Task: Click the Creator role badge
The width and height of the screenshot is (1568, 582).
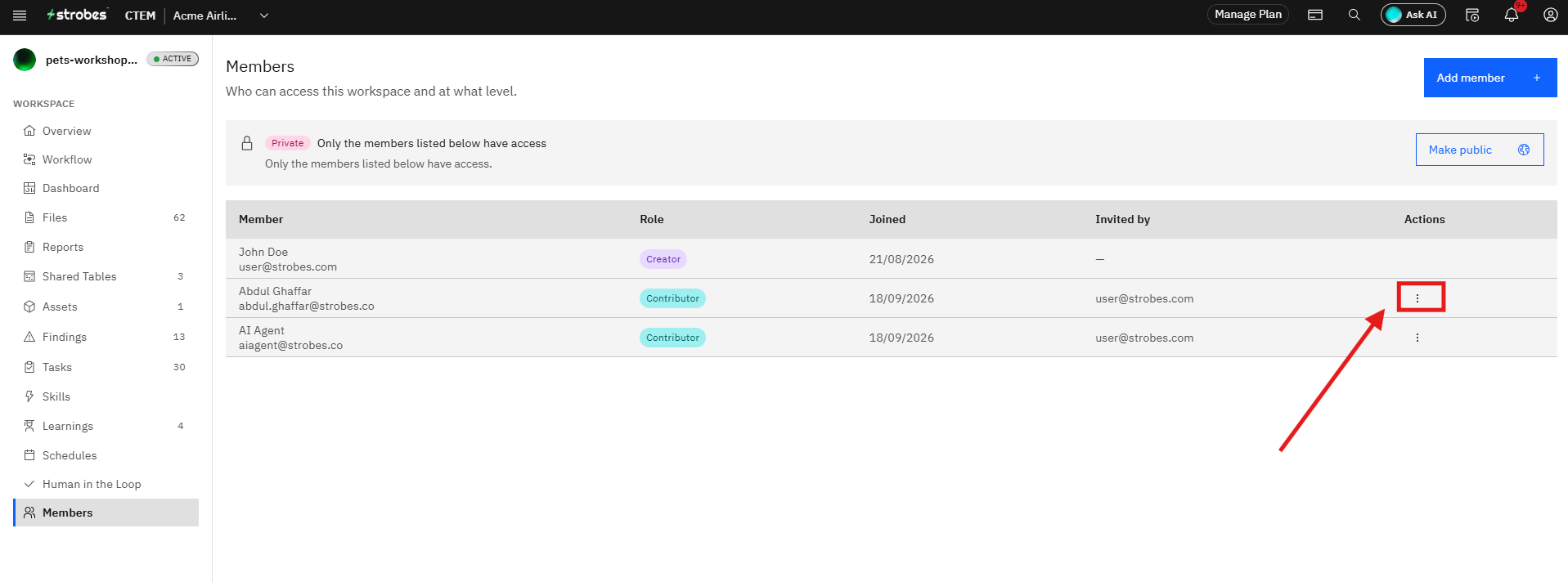Action: 663,259
